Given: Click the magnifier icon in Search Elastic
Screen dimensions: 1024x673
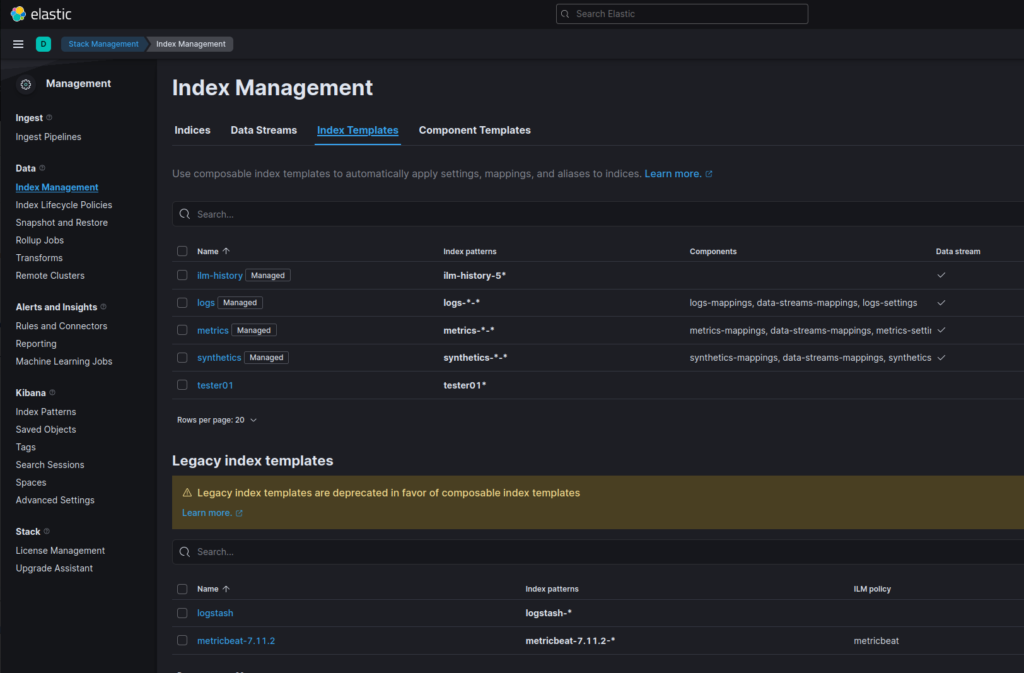Looking at the screenshot, I should [566, 14].
